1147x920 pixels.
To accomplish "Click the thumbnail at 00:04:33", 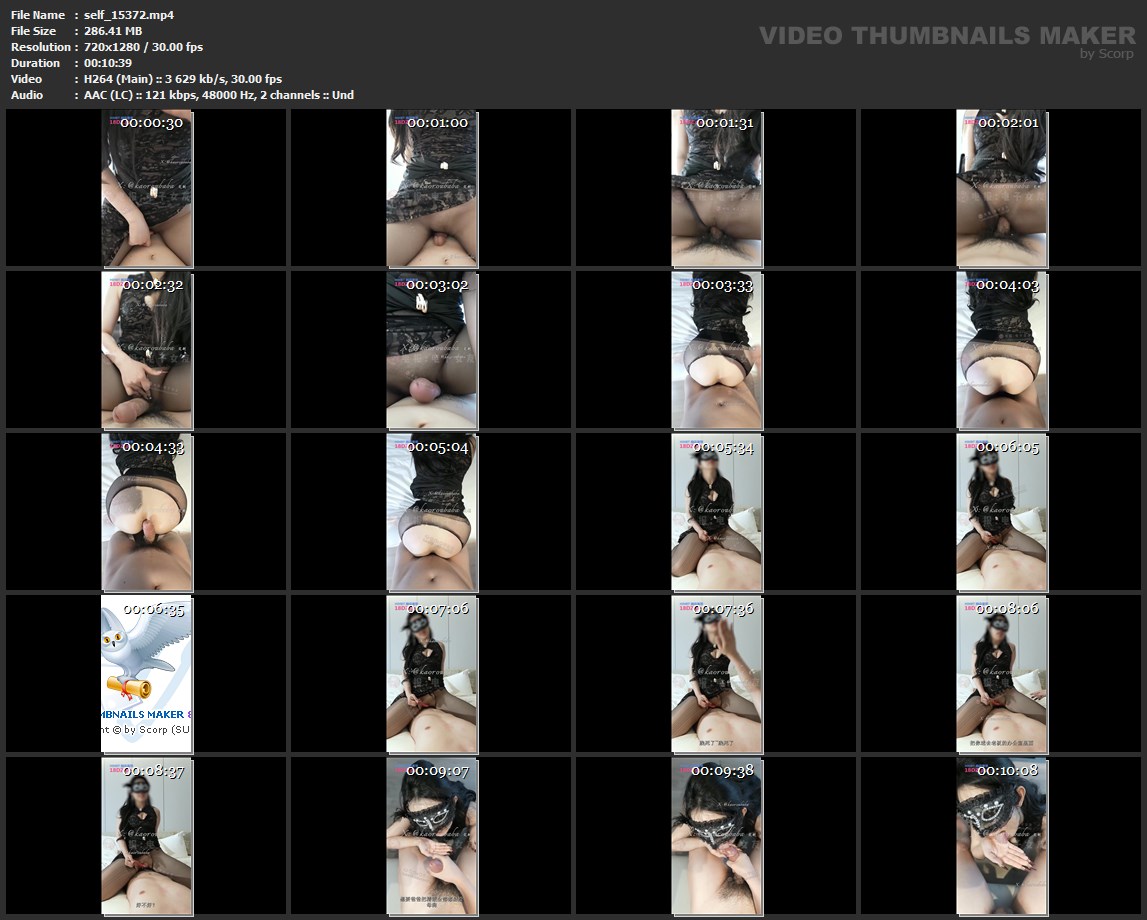I will [147, 512].
